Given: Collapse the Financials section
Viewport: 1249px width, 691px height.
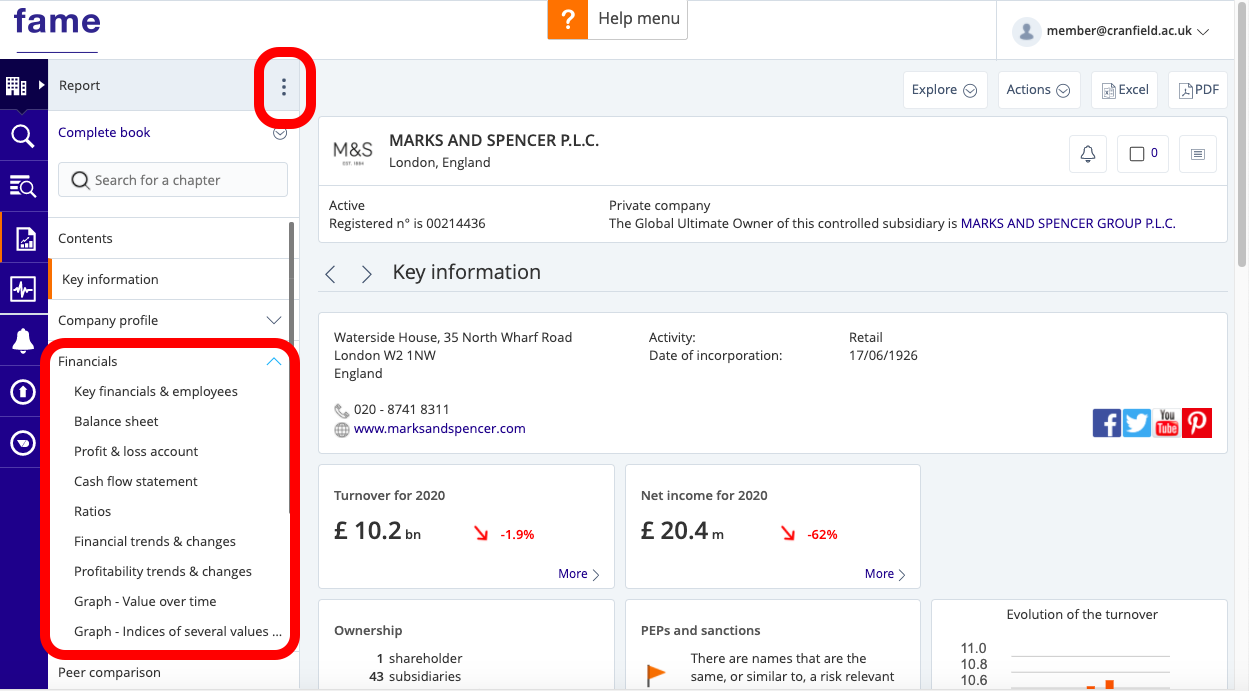Looking at the screenshot, I should click(x=274, y=362).
